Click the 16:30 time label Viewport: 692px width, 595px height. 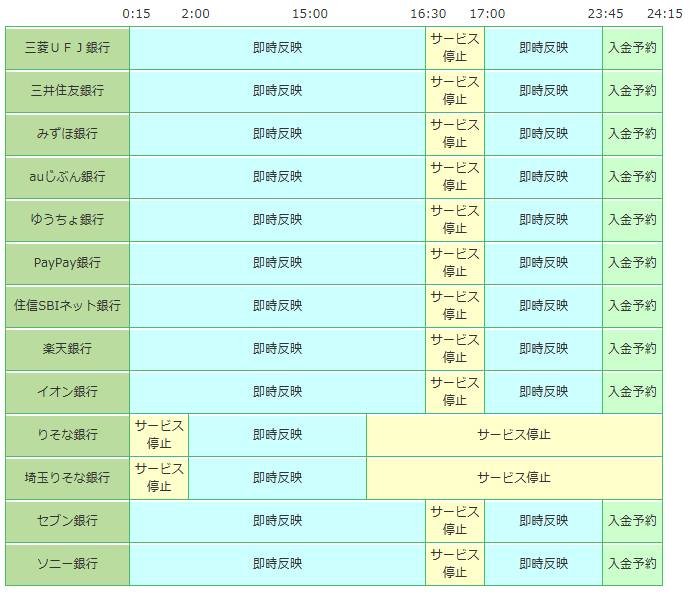click(x=428, y=14)
